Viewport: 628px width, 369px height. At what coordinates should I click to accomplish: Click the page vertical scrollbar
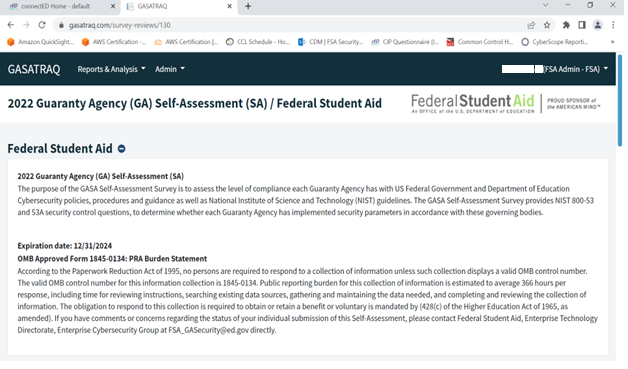[620, 101]
